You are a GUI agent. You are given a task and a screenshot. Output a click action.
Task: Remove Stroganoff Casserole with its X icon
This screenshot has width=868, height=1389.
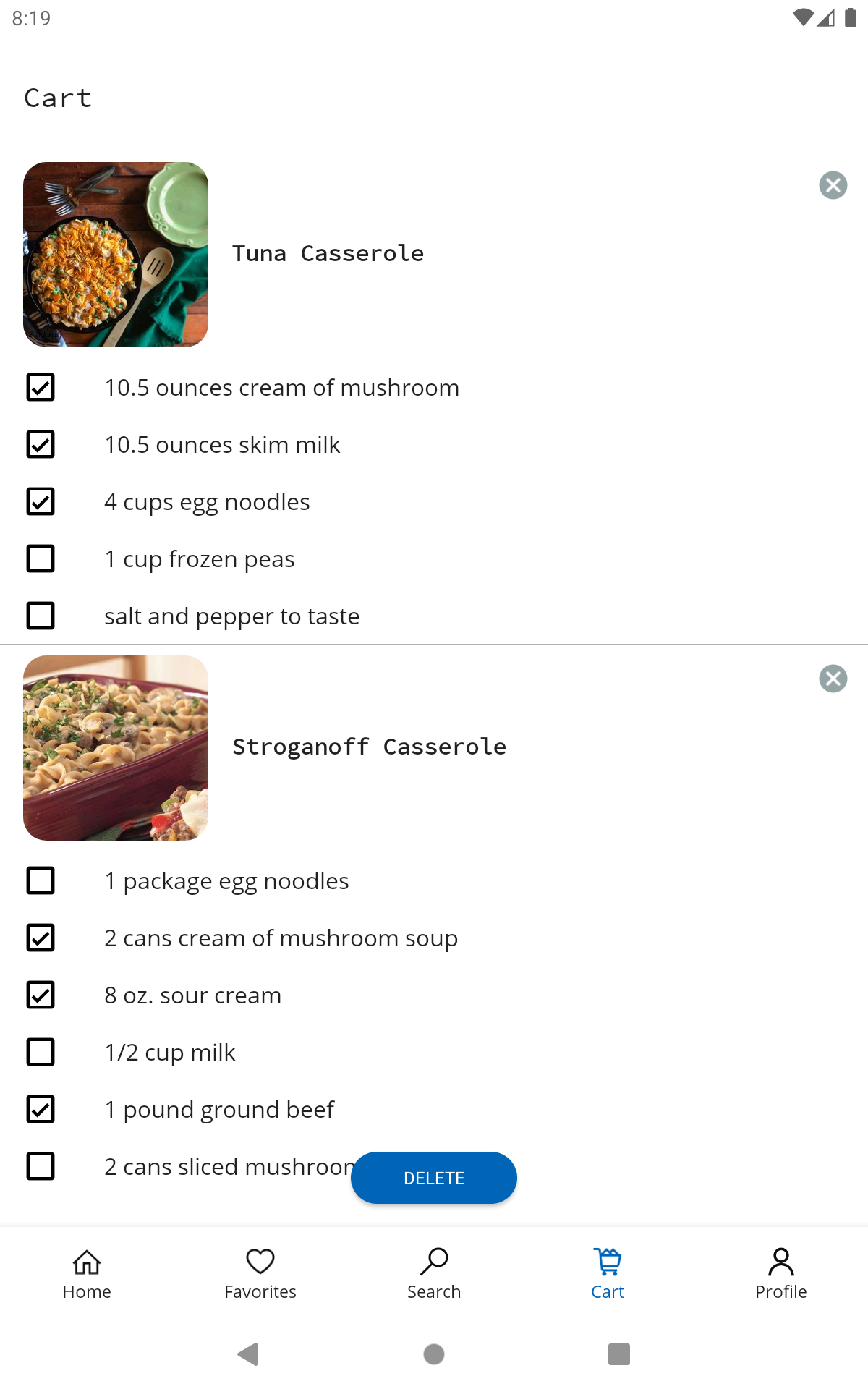(833, 679)
